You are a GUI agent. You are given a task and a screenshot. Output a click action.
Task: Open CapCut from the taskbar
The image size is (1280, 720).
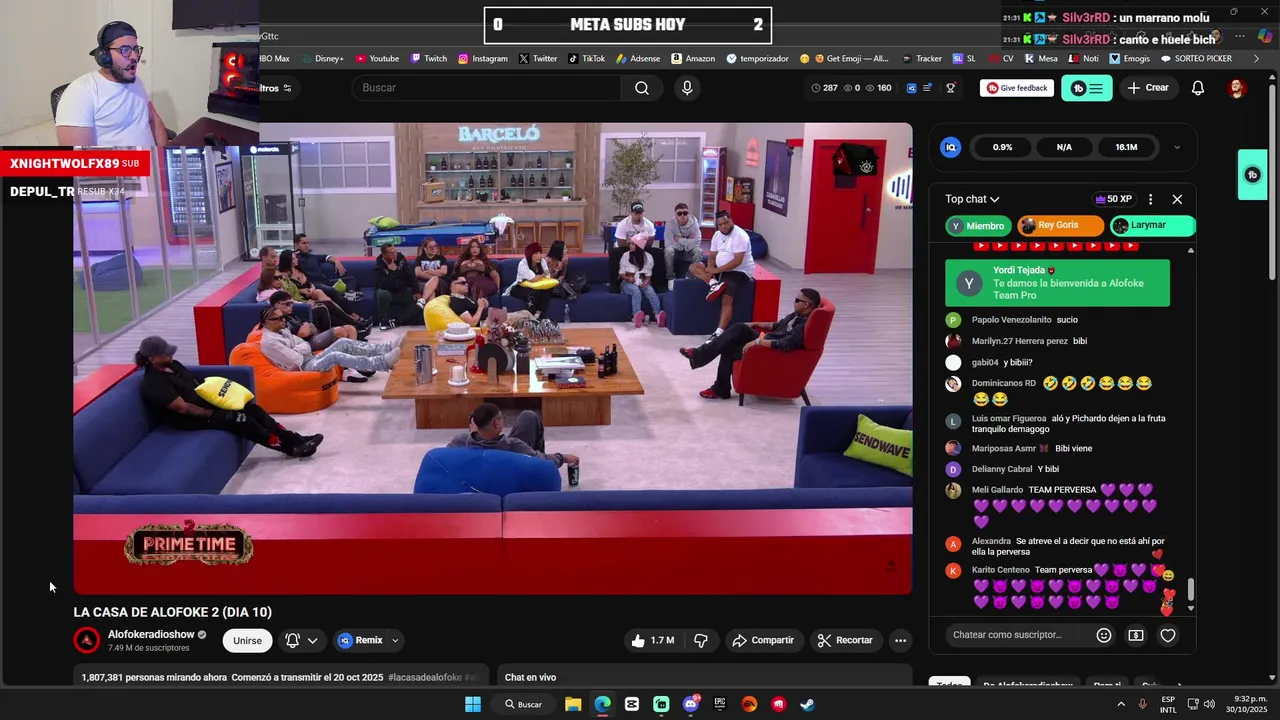(632, 704)
